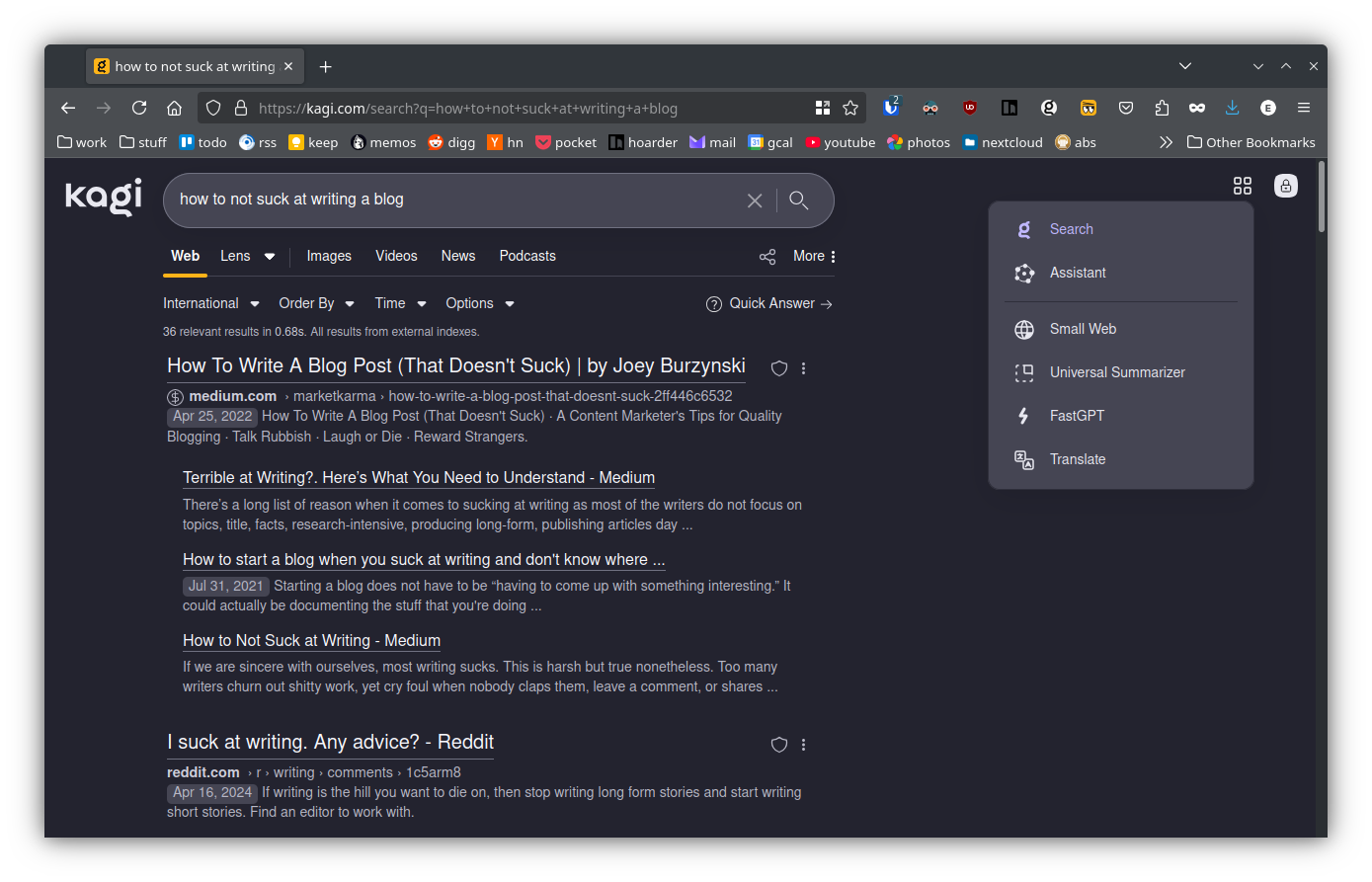The width and height of the screenshot is (1372, 882).
Task: Click the uBlock Origin extension icon
Action: pyautogui.click(x=970, y=108)
